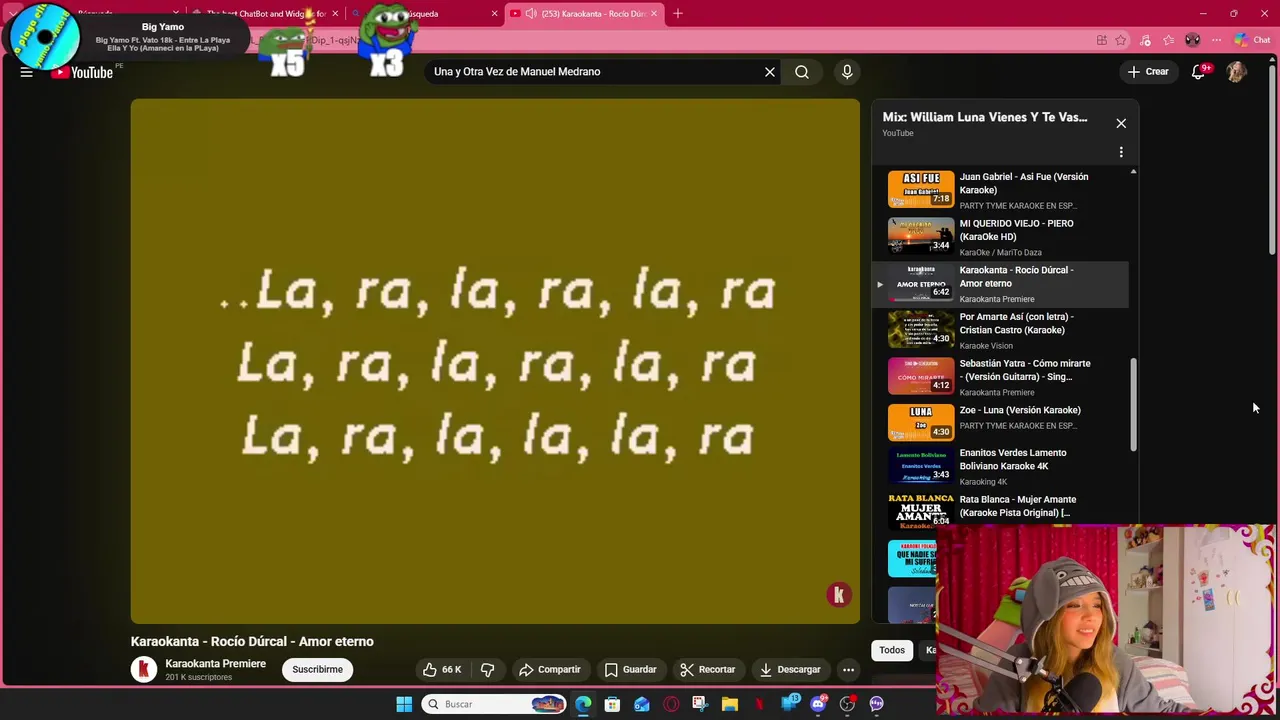Image resolution: width=1280 pixels, height=720 pixels.
Task: Click LUNA Zoe video thumbnail
Action: pyautogui.click(x=921, y=423)
